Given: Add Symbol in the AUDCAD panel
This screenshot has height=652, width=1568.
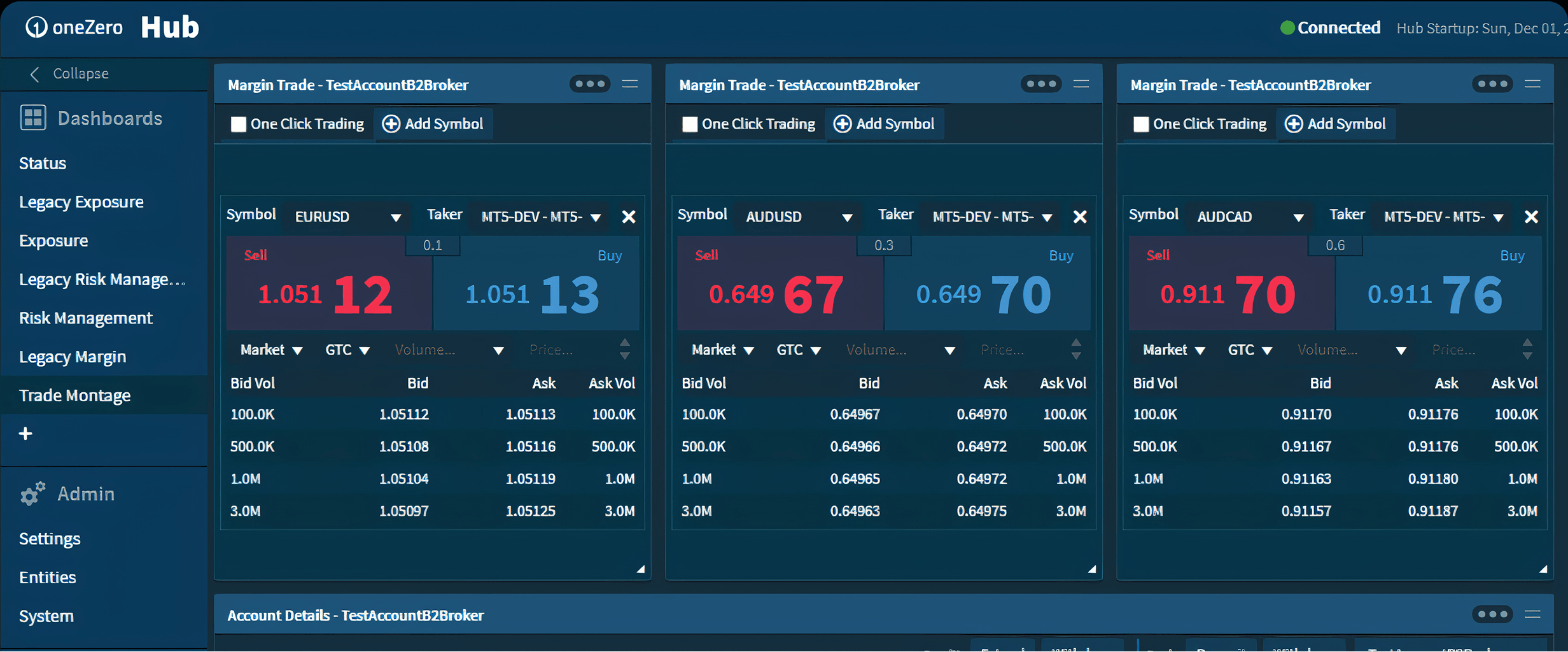Looking at the screenshot, I should (1335, 124).
